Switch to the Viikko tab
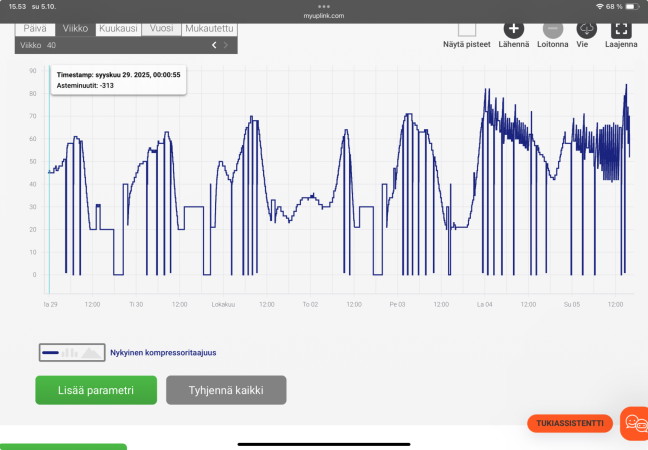Image resolution: width=648 pixels, height=450 pixels. coord(75,29)
